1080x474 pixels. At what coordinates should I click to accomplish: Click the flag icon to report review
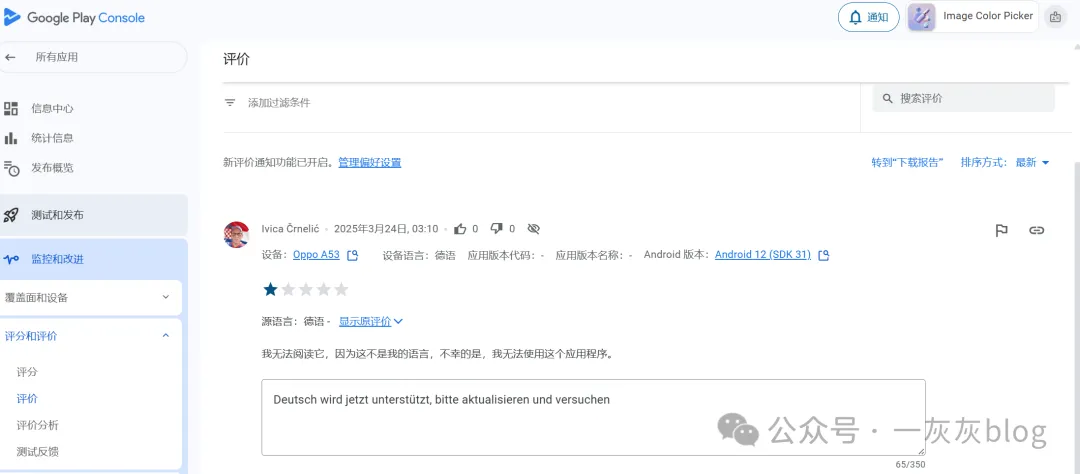click(1001, 230)
